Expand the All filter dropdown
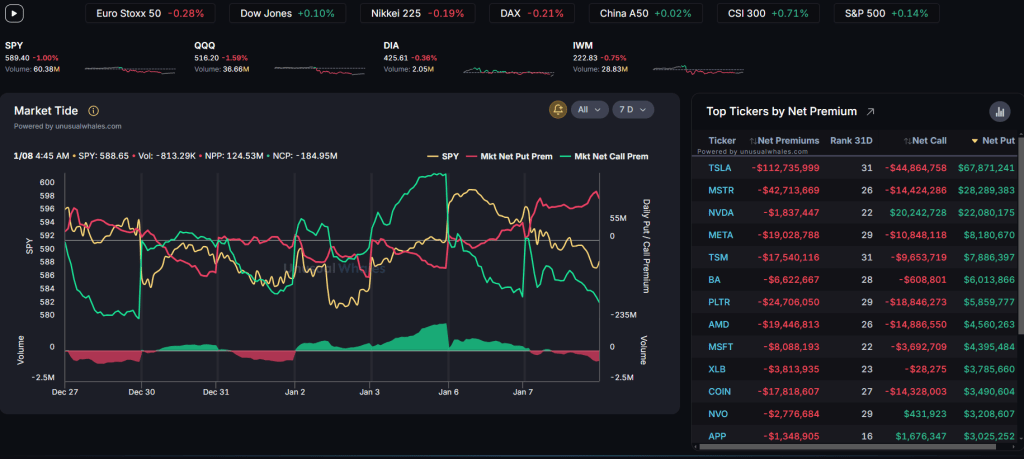 [589, 110]
